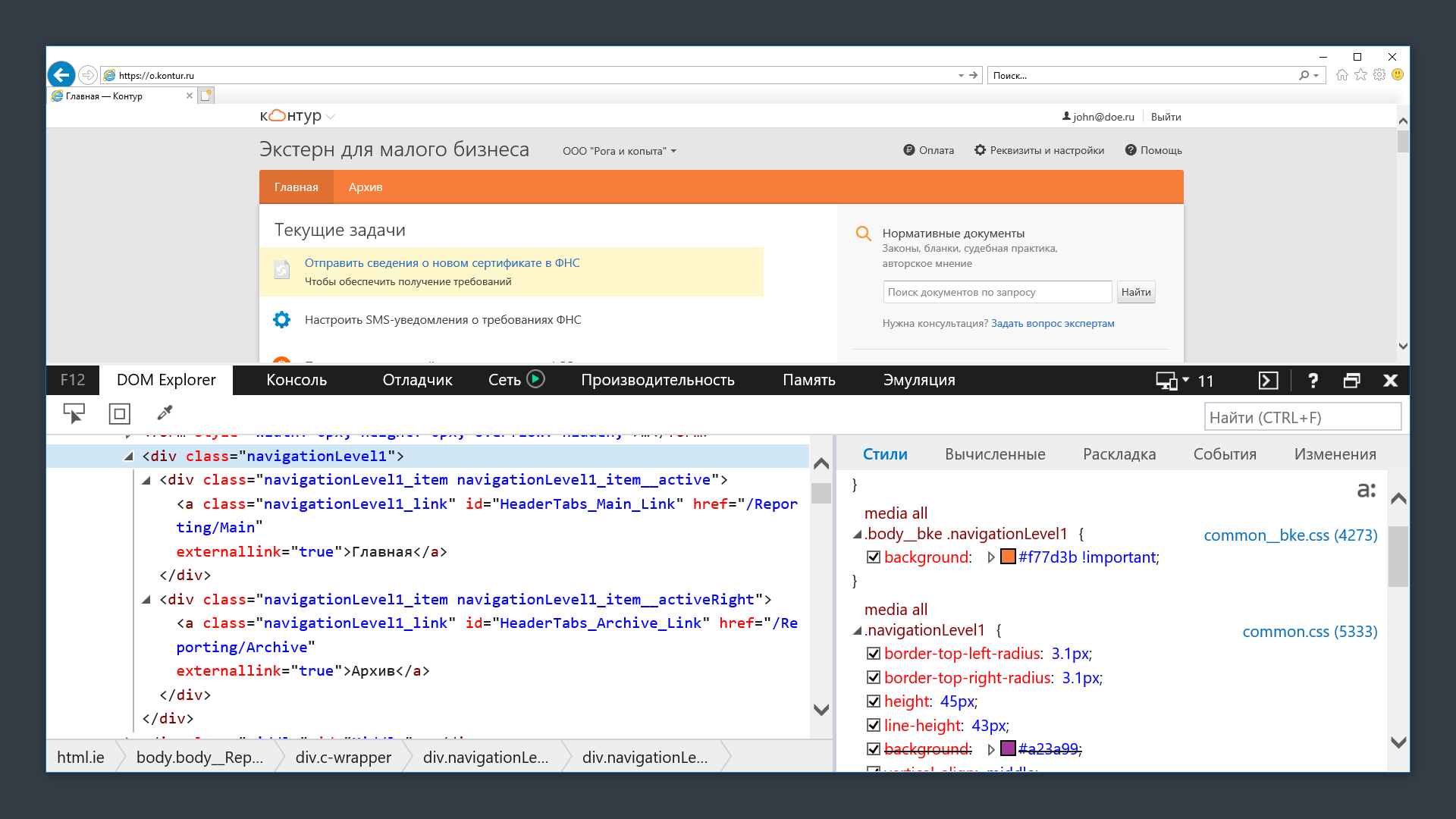
Task: Select the color picker eyedropper tool
Action: (x=165, y=413)
